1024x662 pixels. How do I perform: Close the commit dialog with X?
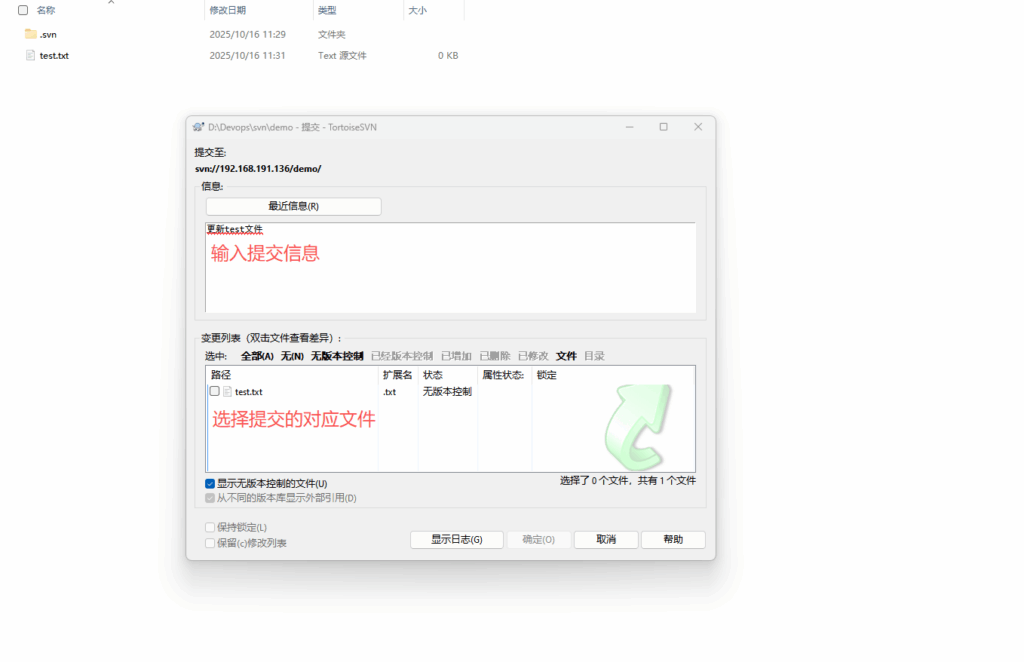(698, 127)
